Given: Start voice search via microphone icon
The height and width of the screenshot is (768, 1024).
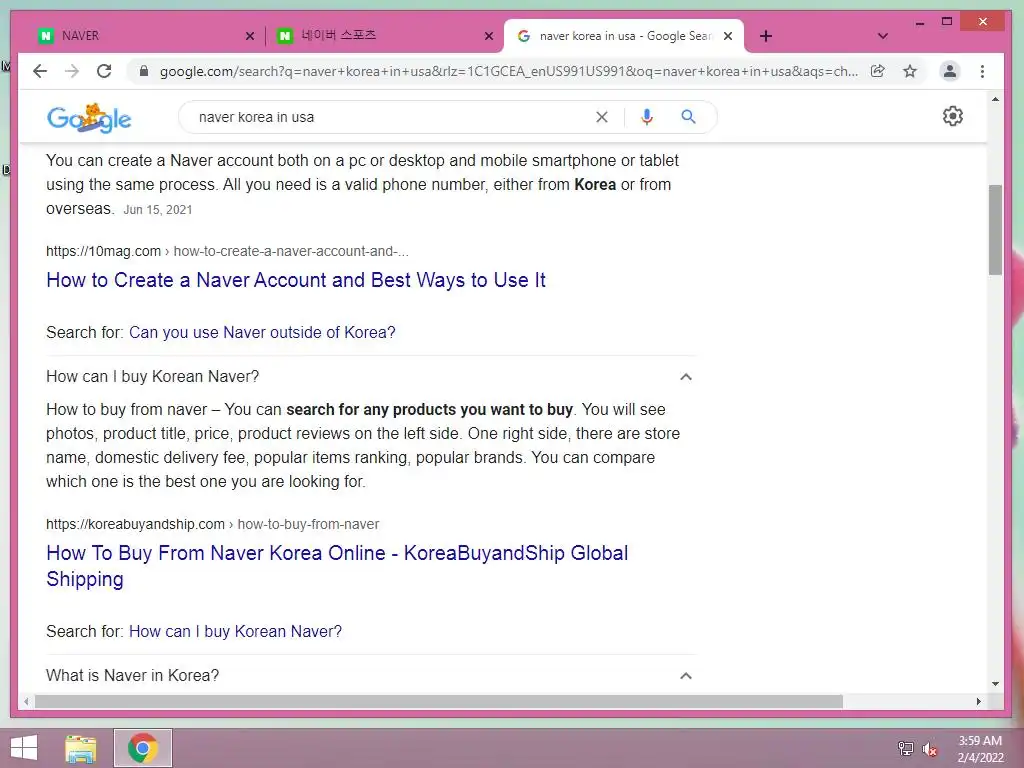Looking at the screenshot, I should click(x=647, y=117).
